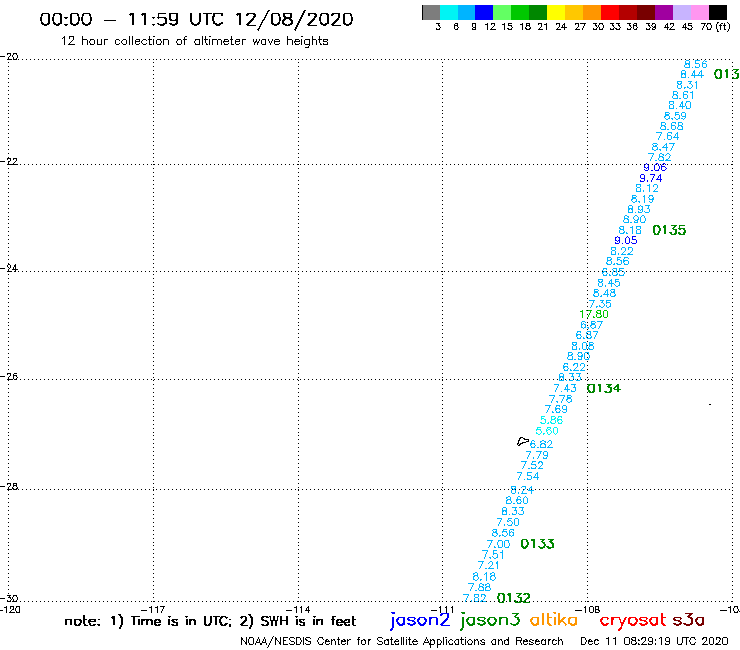Image resolution: width=740 pixels, height=650 pixels.
Task: Click the cyan swatch in the wave-height legend
Action: pos(449,12)
